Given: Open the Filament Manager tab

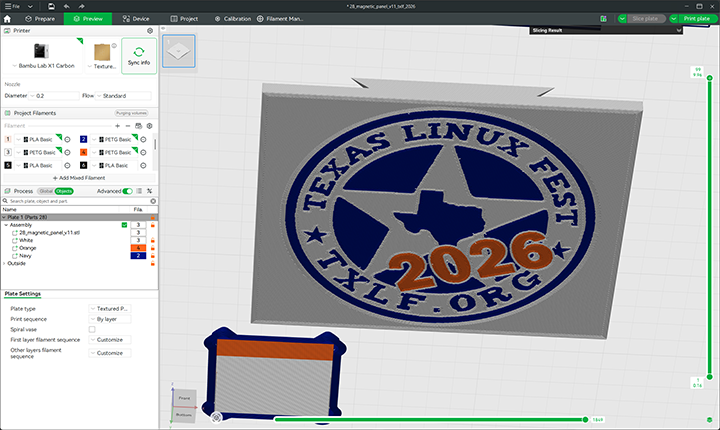Looking at the screenshot, I should click(x=280, y=19).
